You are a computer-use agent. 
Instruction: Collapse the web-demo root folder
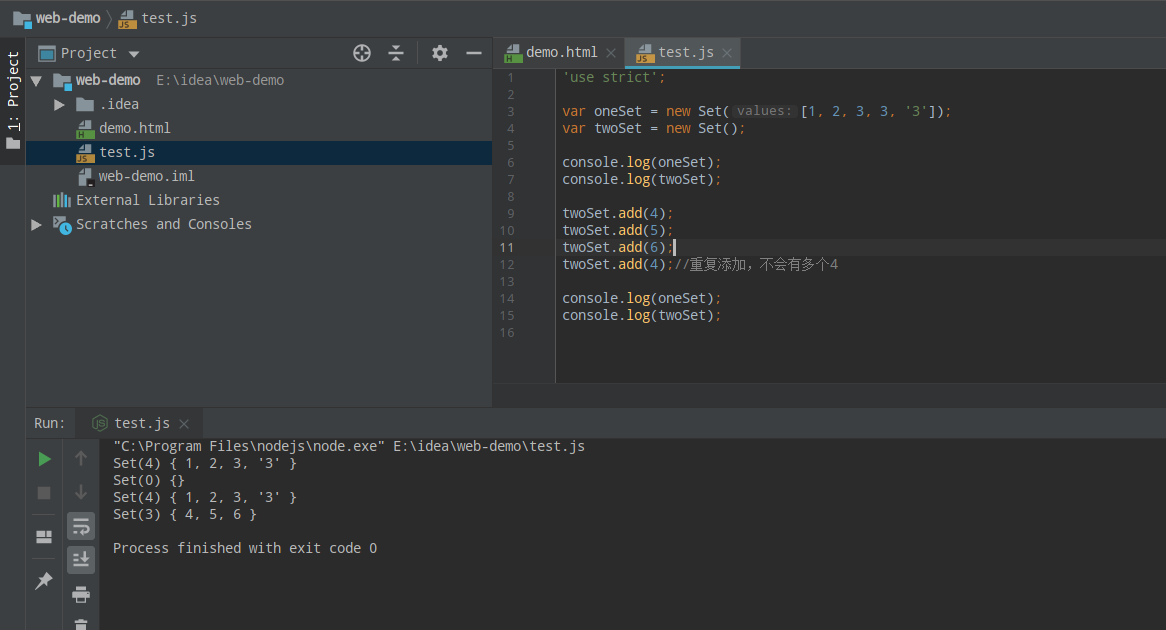coord(36,80)
